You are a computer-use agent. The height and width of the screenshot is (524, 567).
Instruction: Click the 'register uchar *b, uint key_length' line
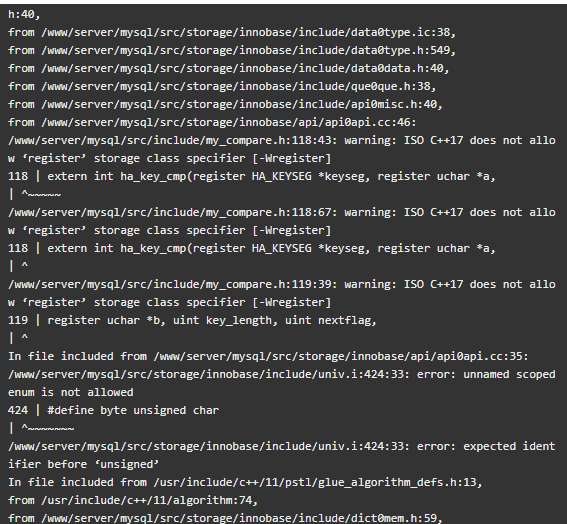point(192,320)
